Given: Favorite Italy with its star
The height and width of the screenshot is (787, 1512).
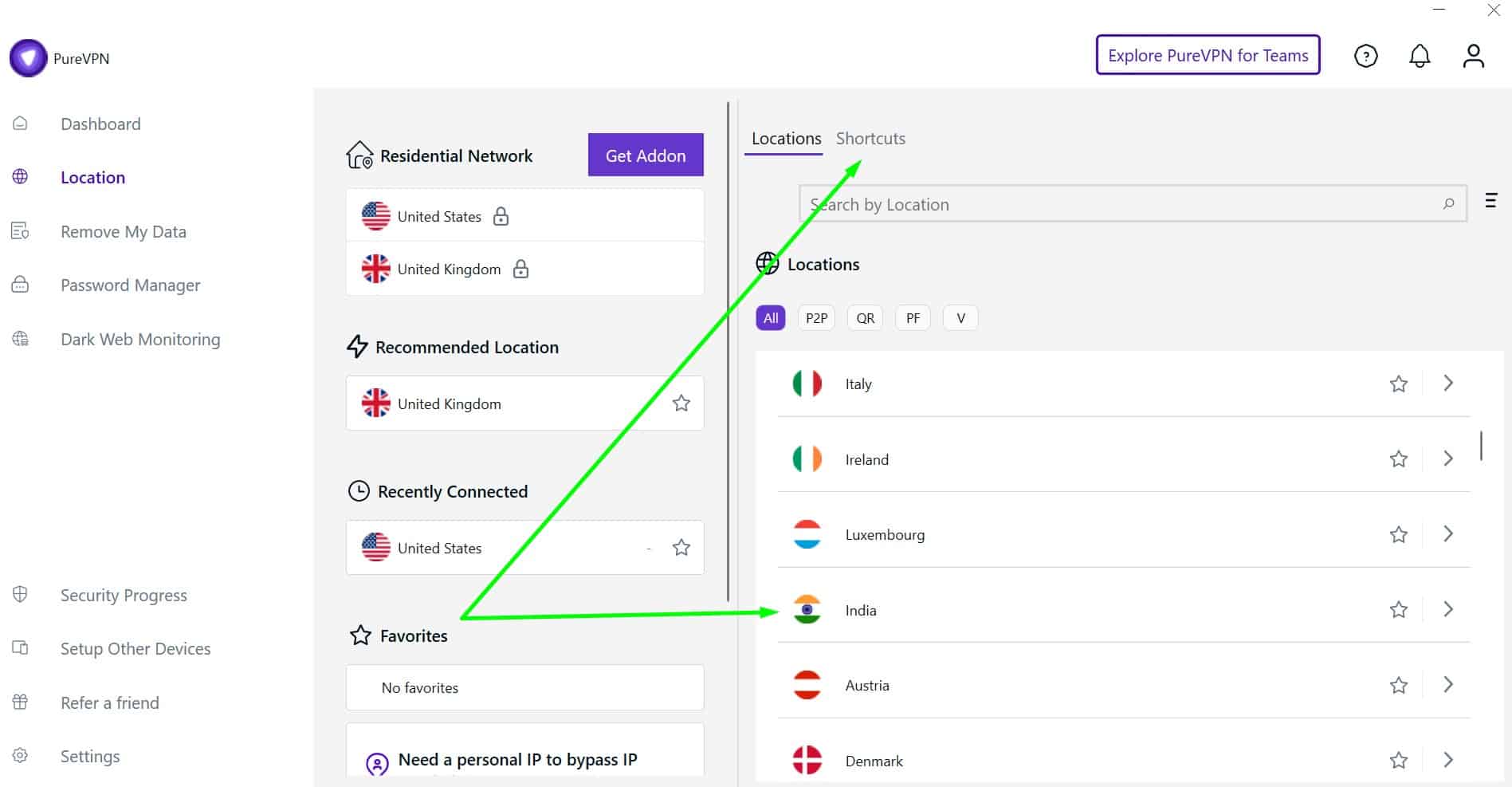Looking at the screenshot, I should (1398, 384).
